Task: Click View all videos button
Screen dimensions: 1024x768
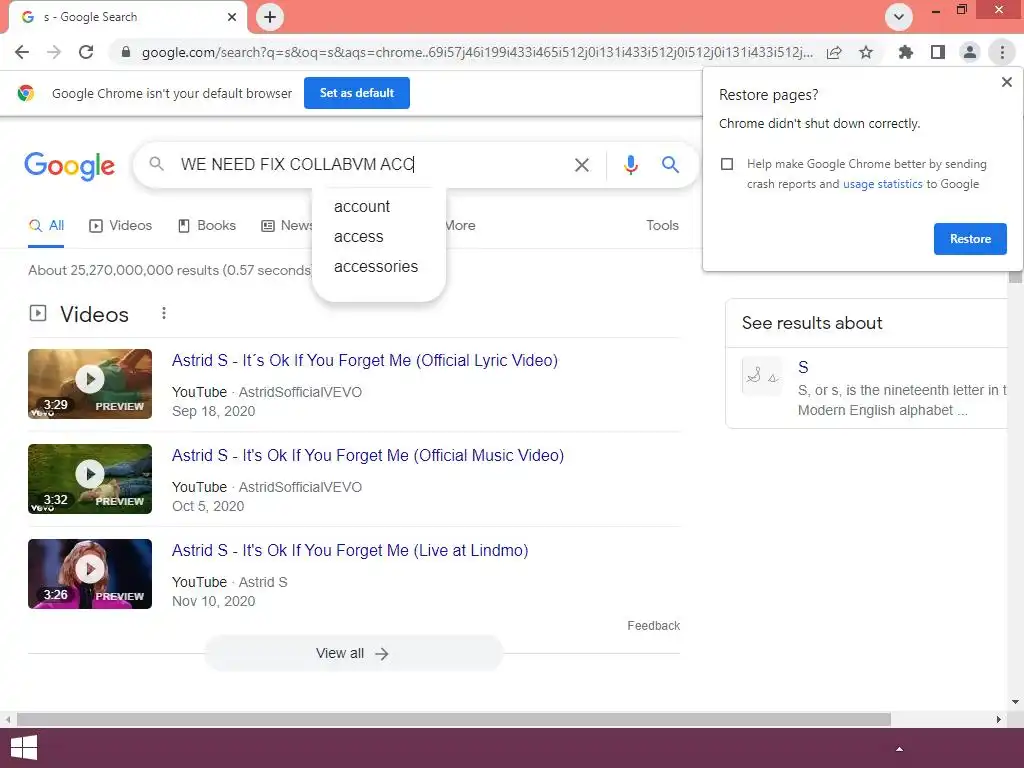Action: (x=353, y=654)
